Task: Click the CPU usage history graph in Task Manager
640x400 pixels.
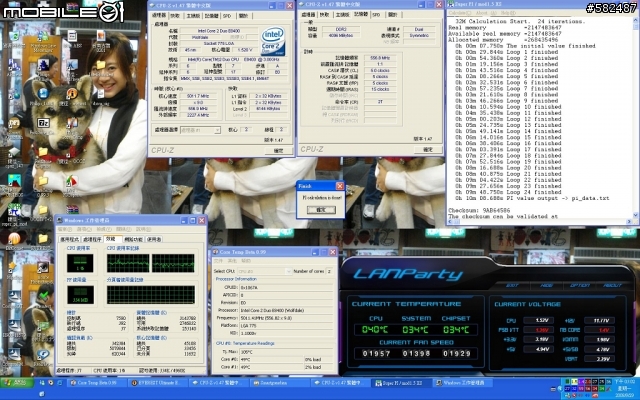Action: pyautogui.click(x=151, y=263)
